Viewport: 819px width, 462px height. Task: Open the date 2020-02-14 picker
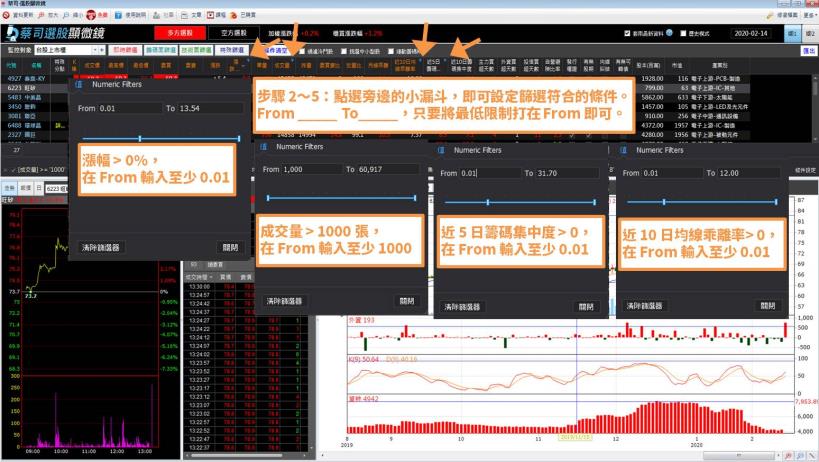(x=751, y=33)
